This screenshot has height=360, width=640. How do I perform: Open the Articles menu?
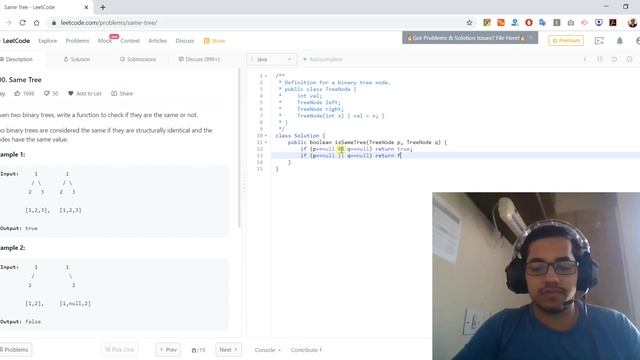point(158,41)
